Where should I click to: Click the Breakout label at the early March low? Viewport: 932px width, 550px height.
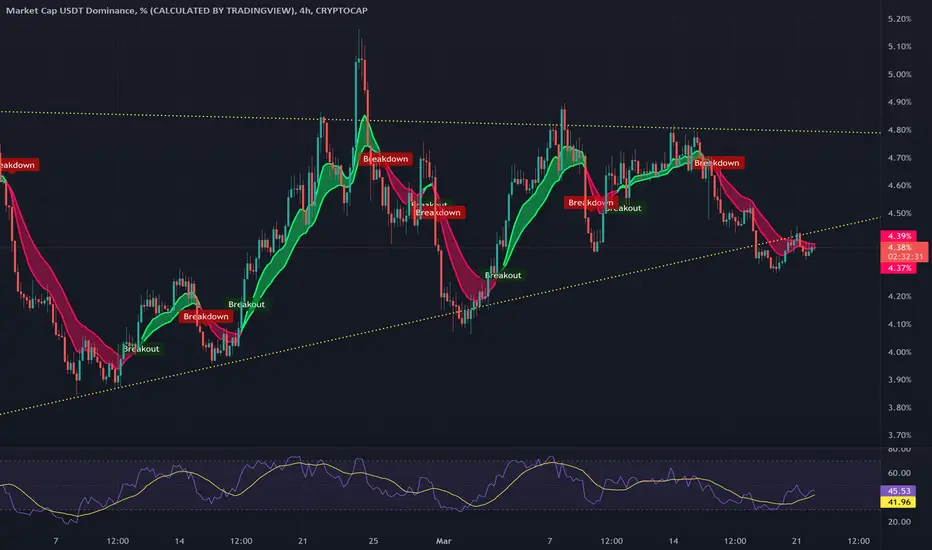point(503,275)
